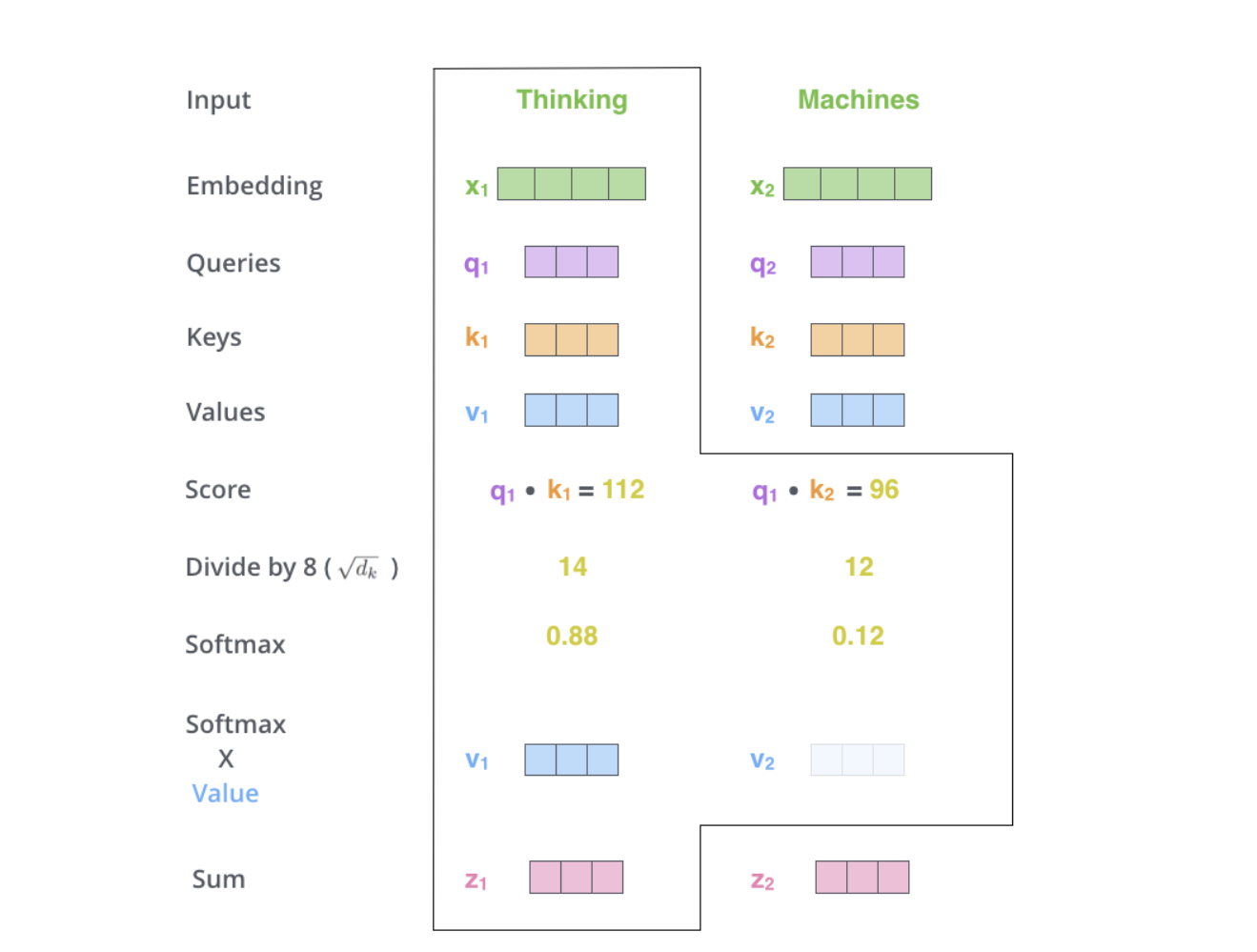1257x952 pixels.
Task: Click the pink z1 sum vector boxes
Action: tap(576, 877)
